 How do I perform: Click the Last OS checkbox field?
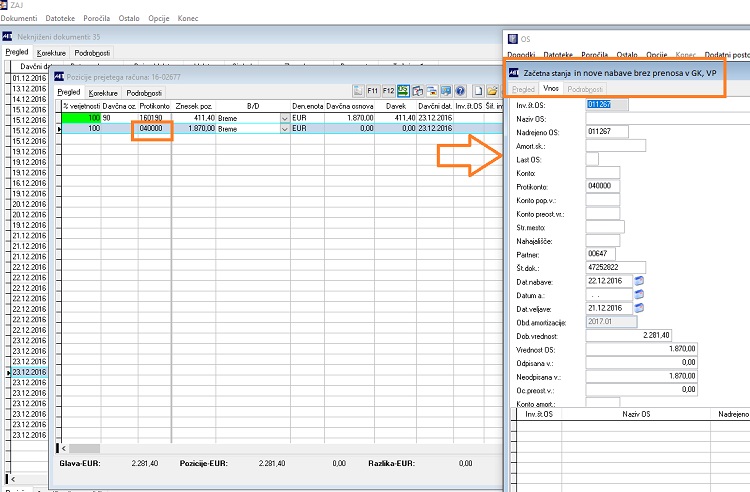coord(592,159)
